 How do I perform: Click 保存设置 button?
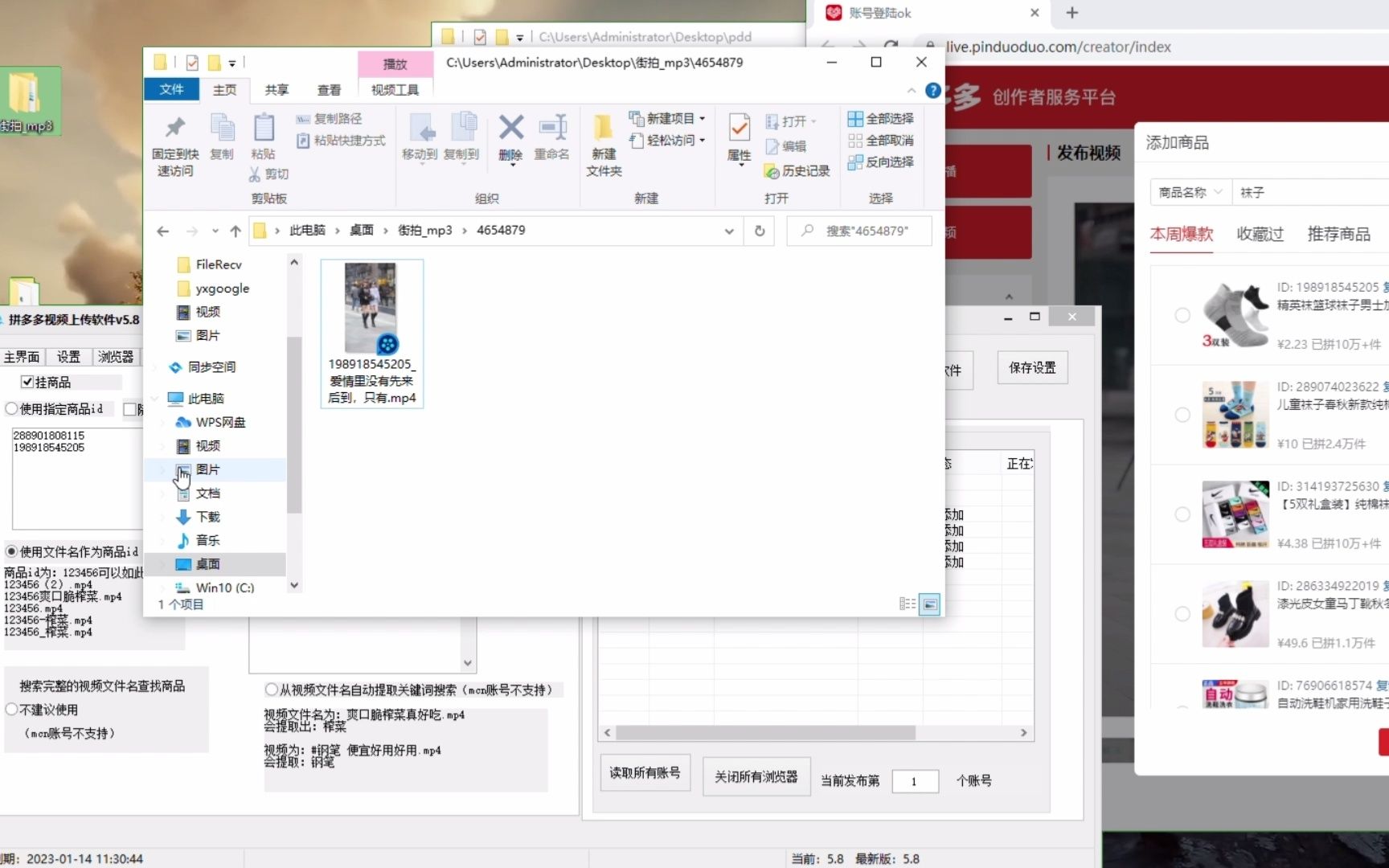[x=1032, y=368]
